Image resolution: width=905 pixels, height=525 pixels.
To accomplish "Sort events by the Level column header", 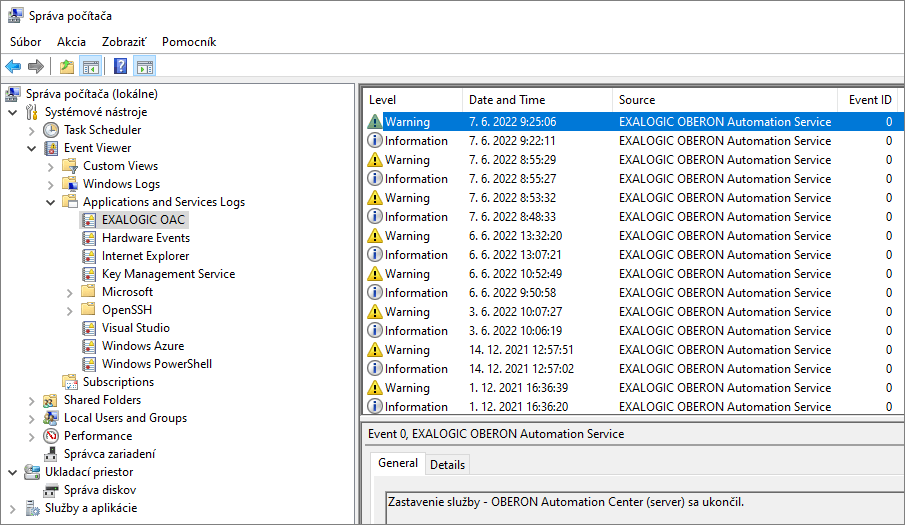I will 383,100.
